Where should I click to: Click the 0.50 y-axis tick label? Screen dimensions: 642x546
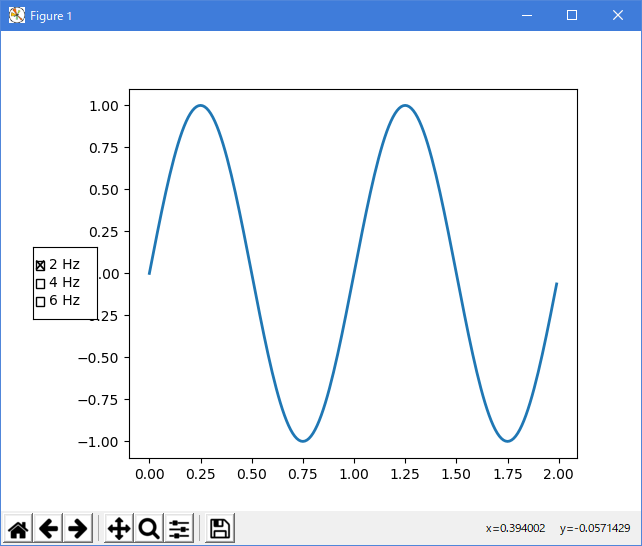click(104, 190)
